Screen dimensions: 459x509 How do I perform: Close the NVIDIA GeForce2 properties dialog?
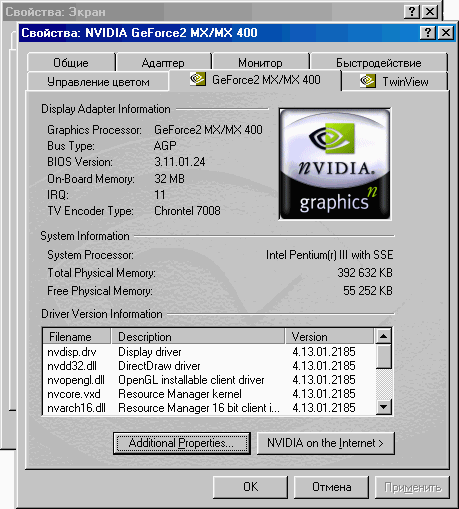pyautogui.click(x=446, y=33)
